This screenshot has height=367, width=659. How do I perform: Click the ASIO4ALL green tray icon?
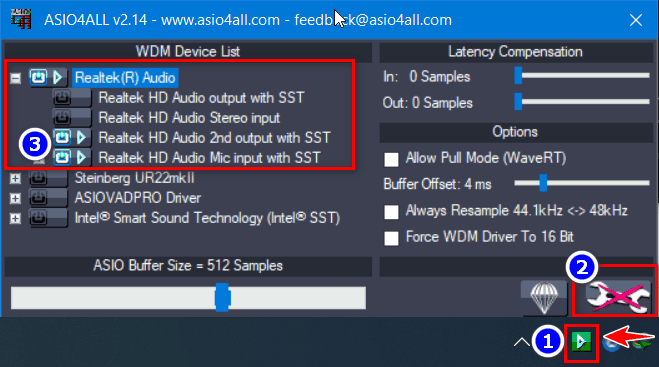pyautogui.click(x=582, y=341)
